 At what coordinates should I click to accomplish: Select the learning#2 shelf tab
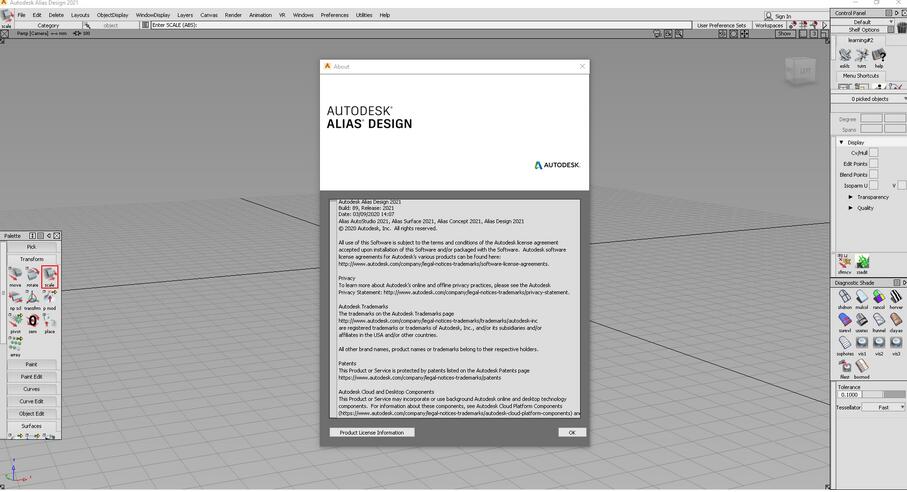point(860,40)
